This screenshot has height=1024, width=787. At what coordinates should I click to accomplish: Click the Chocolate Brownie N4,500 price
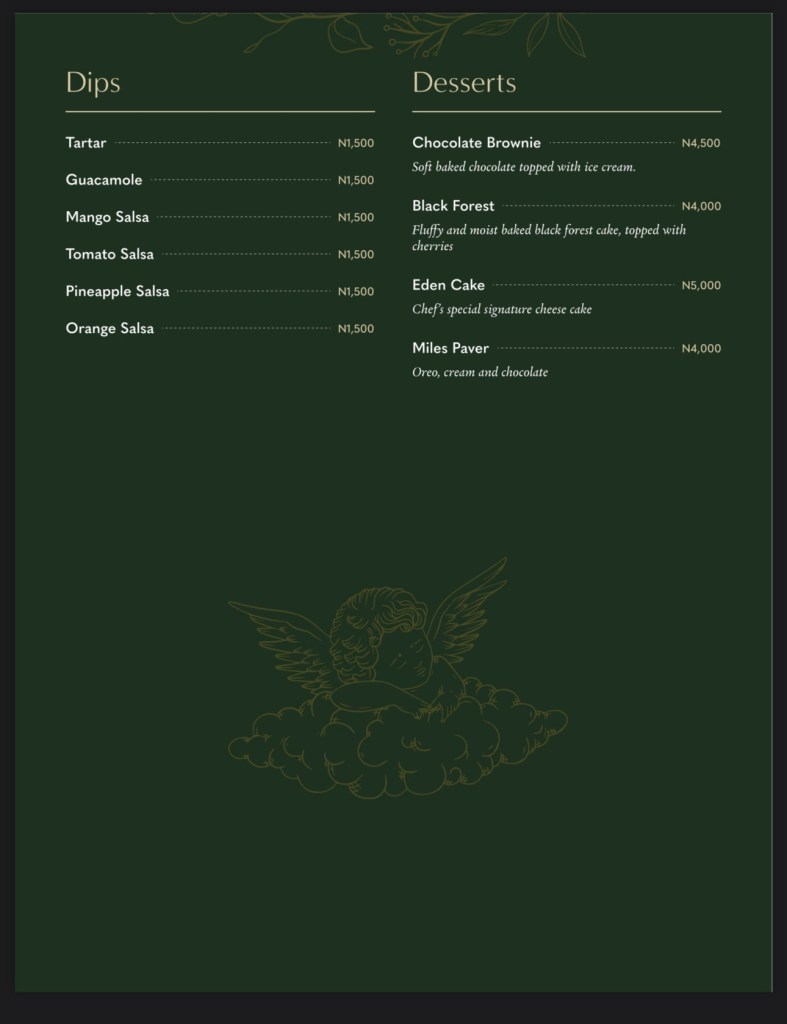click(700, 143)
